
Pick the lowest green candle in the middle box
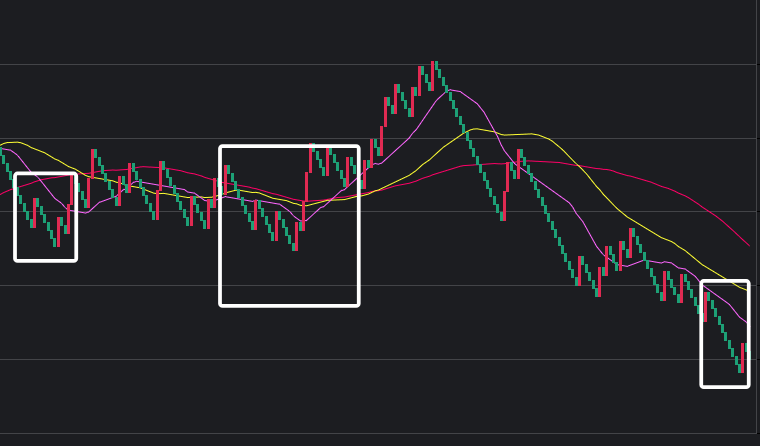(x=294, y=243)
